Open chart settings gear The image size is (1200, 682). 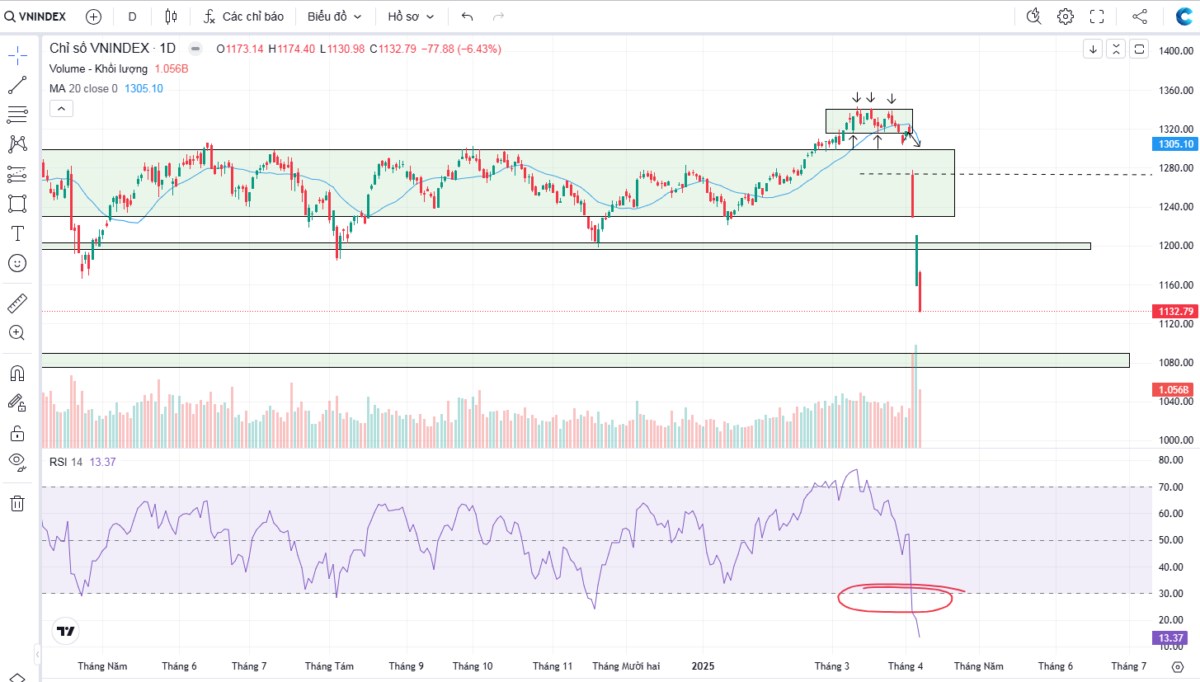click(1065, 16)
